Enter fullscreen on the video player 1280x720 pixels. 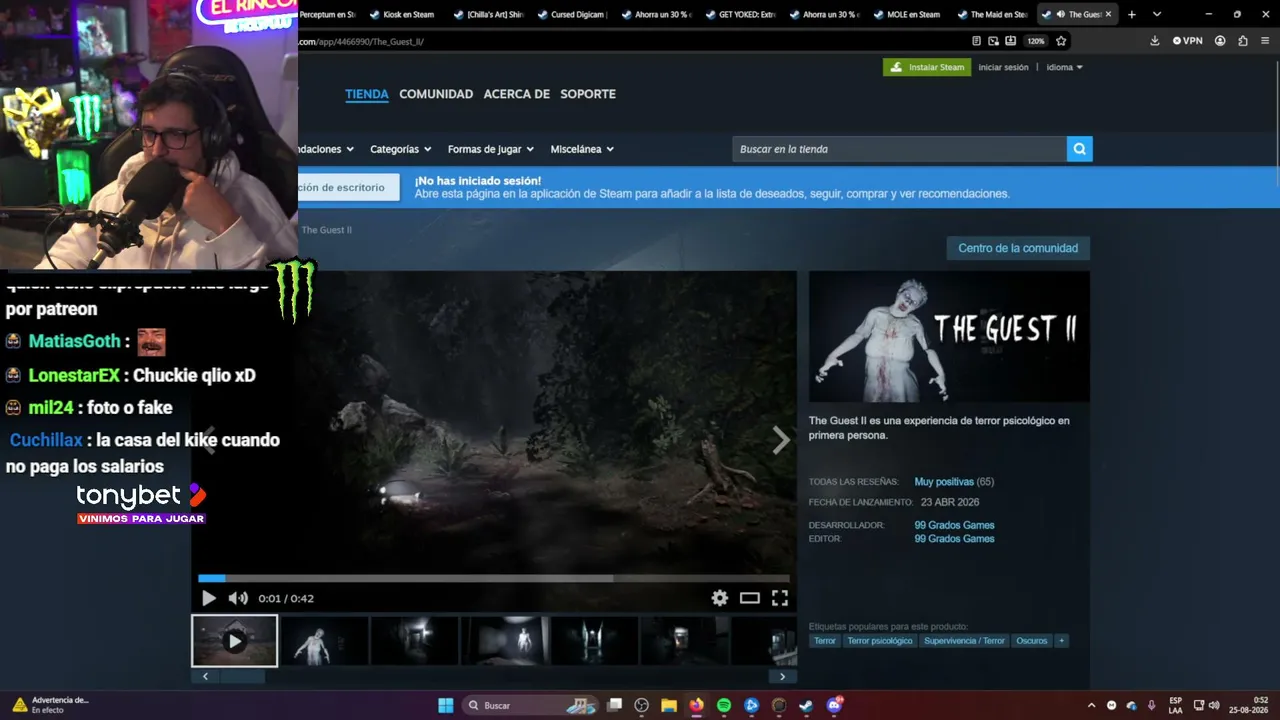(780, 598)
